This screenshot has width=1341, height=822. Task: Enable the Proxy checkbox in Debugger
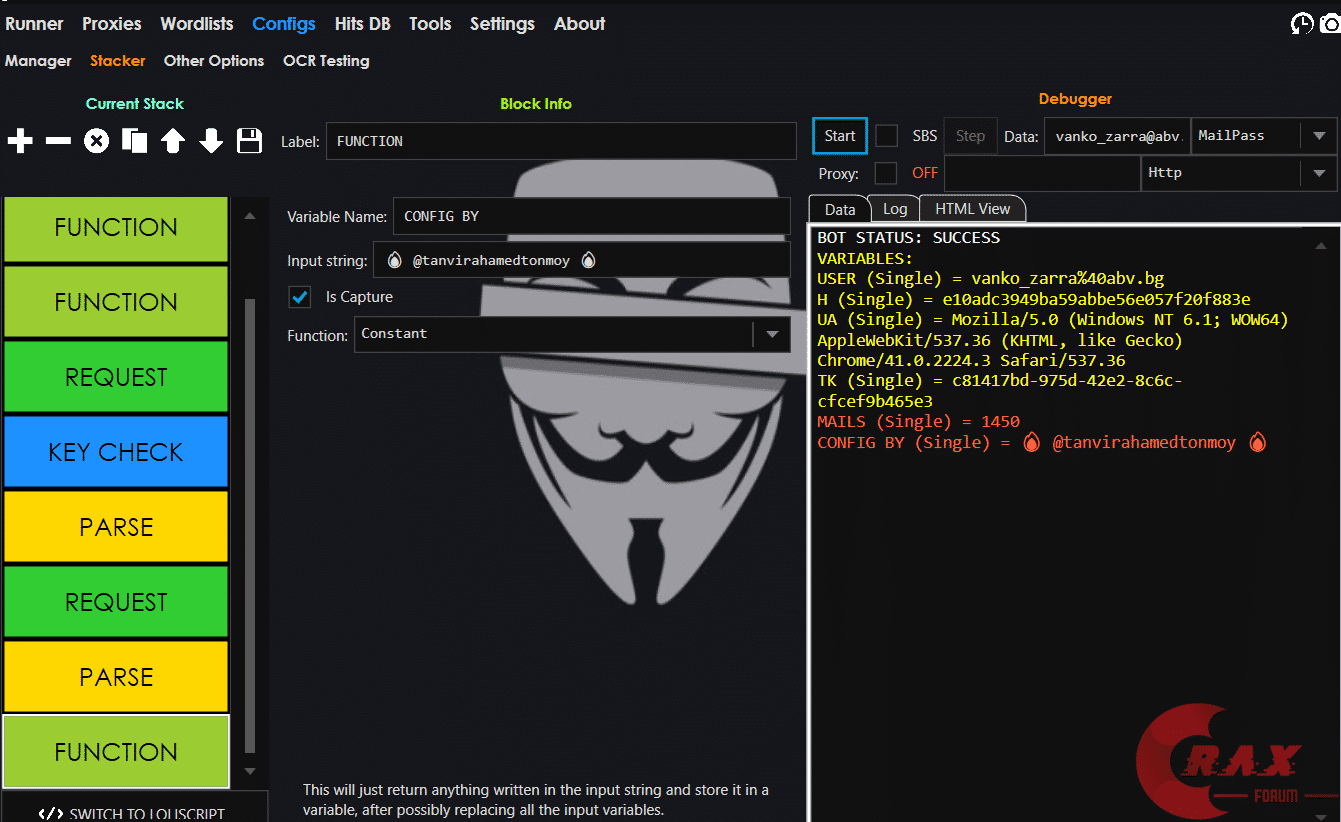tap(886, 173)
